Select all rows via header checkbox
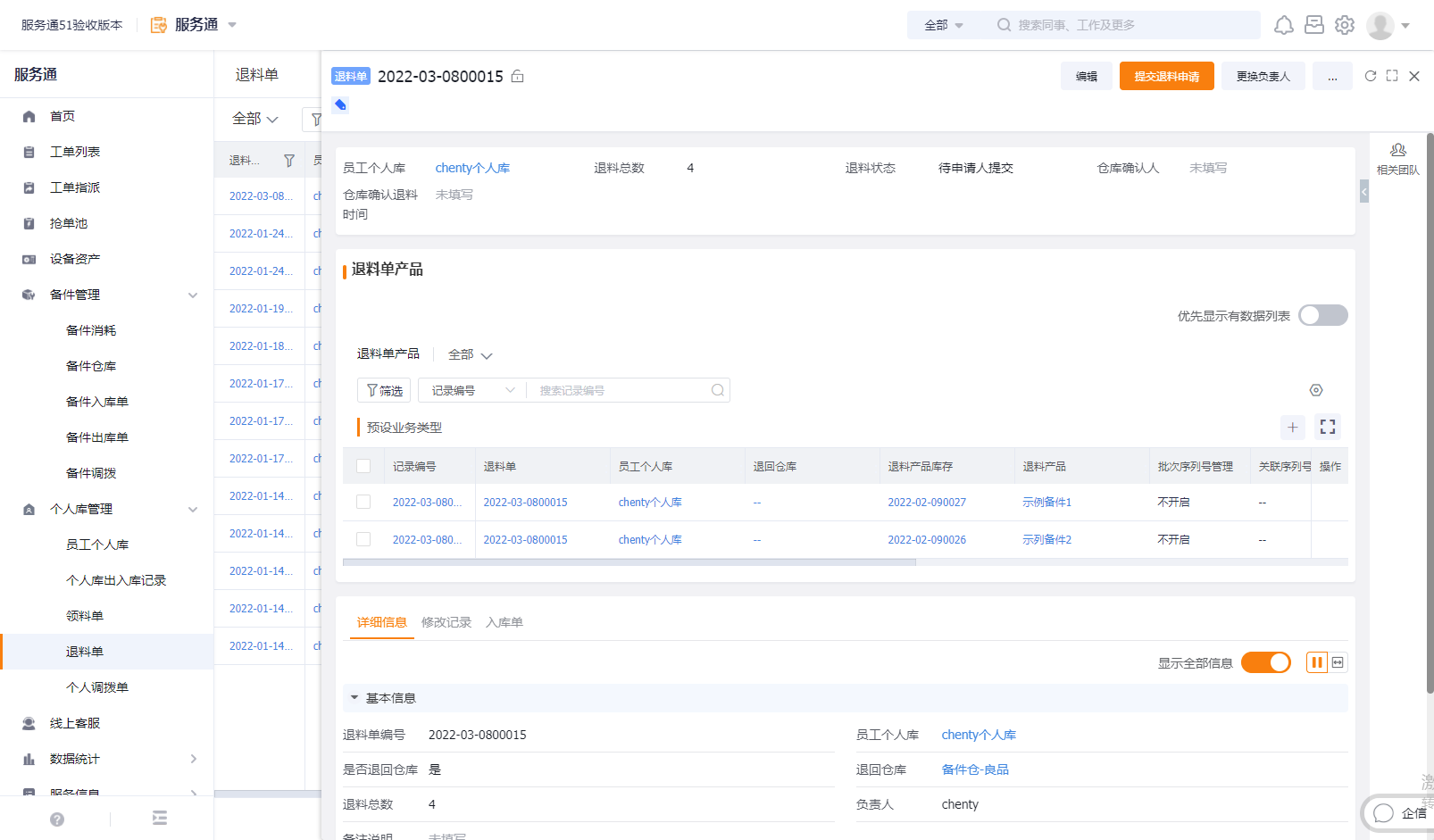This screenshot has width=1434, height=840. pyautogui.click(x=363, y=466)
